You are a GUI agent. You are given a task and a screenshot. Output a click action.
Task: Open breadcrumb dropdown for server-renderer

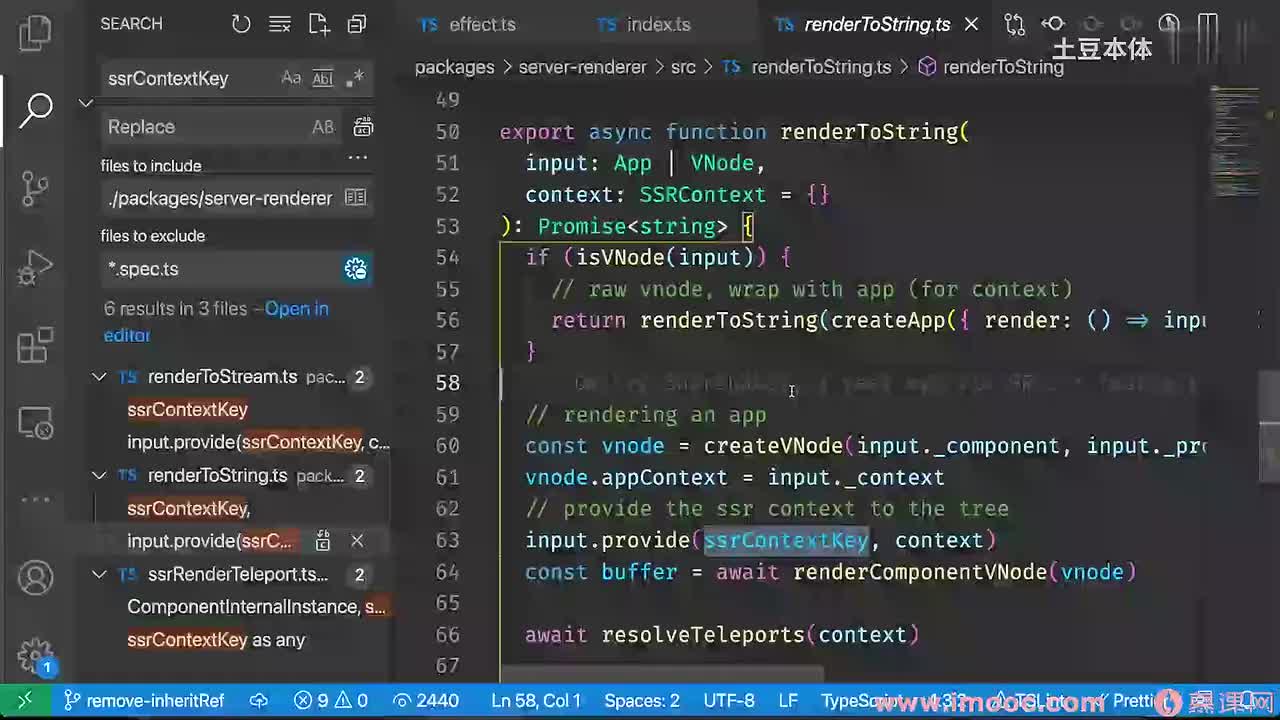(x=583, y=67)
